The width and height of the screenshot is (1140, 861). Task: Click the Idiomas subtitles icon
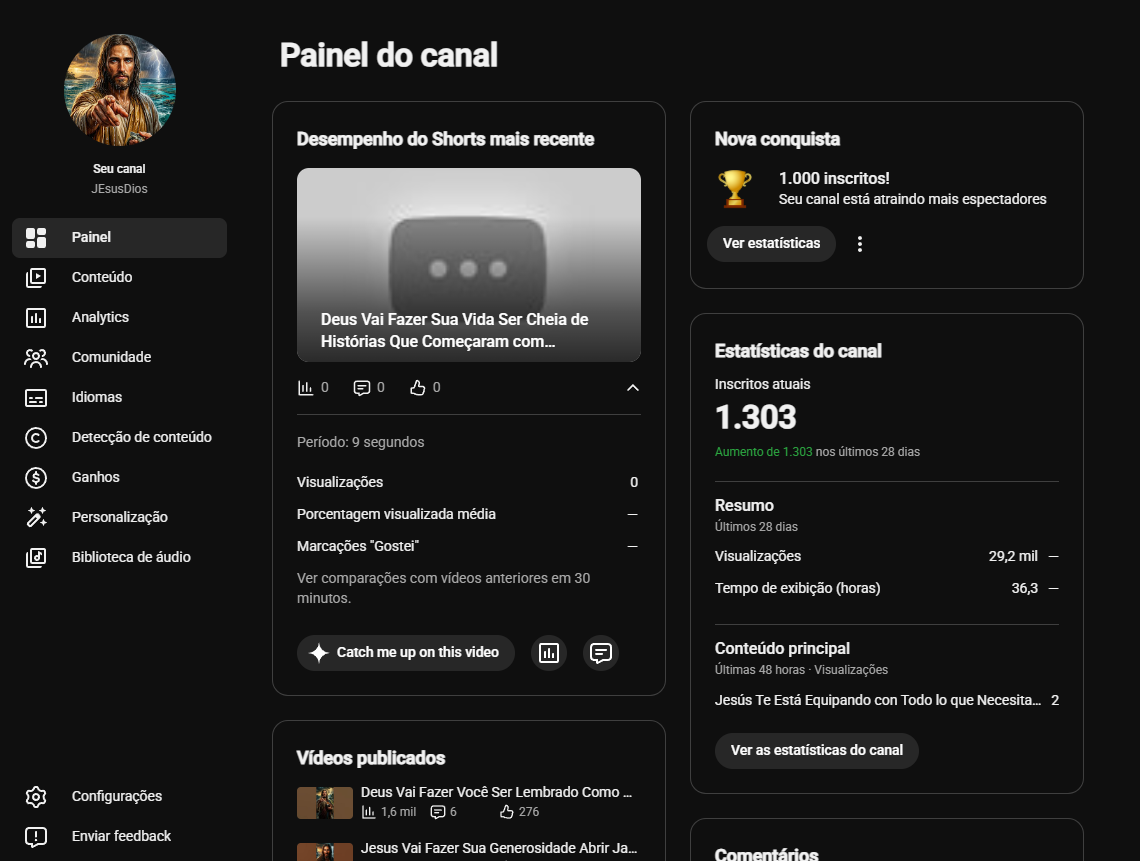pyautogui.click(x=36, y=398)
